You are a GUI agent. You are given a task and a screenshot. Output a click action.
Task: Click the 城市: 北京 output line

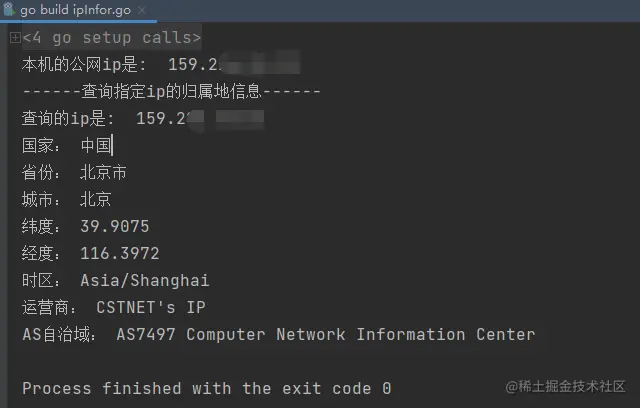(x=67, y=199)
